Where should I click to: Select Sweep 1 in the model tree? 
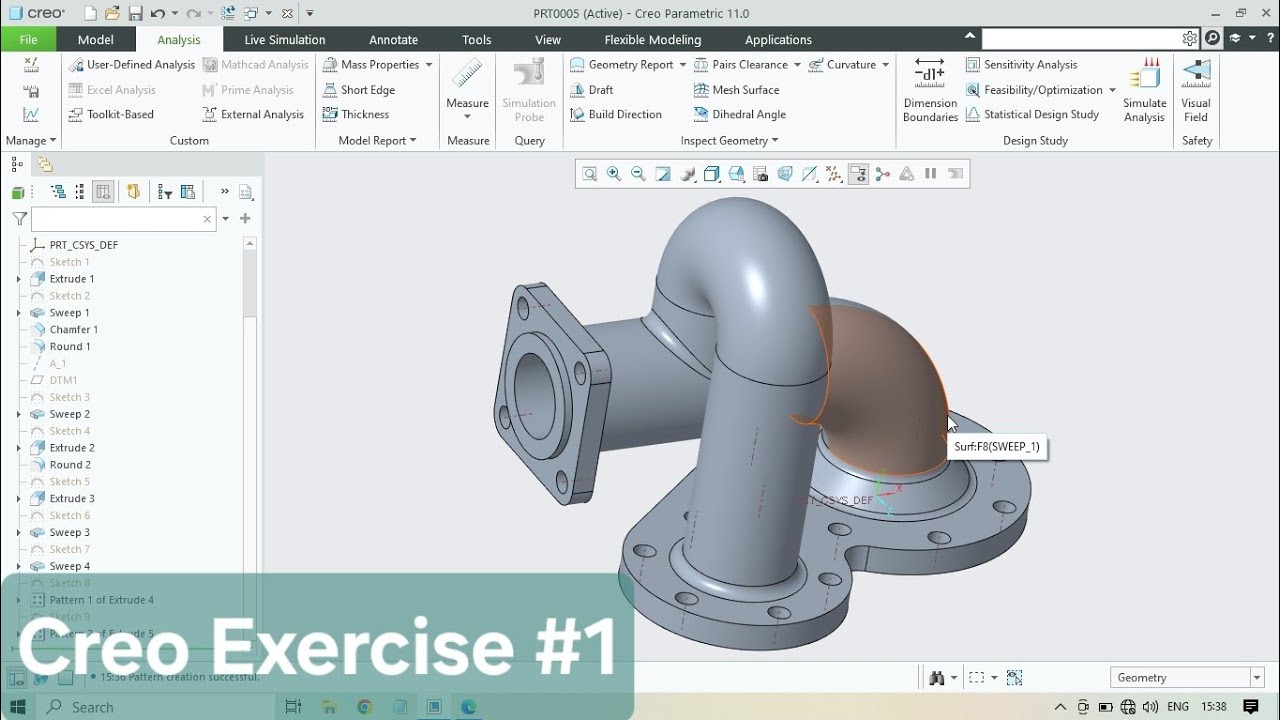[70, 313]
